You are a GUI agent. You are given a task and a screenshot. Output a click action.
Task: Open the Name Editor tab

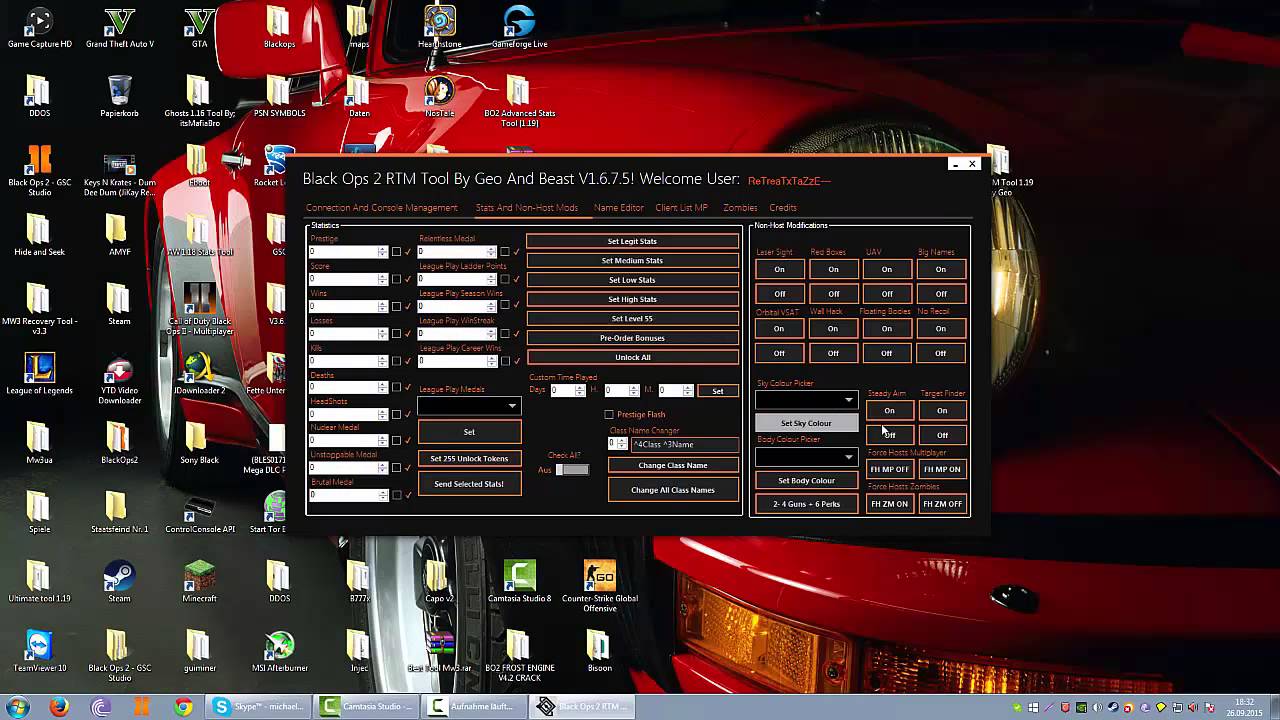point(619,208)
